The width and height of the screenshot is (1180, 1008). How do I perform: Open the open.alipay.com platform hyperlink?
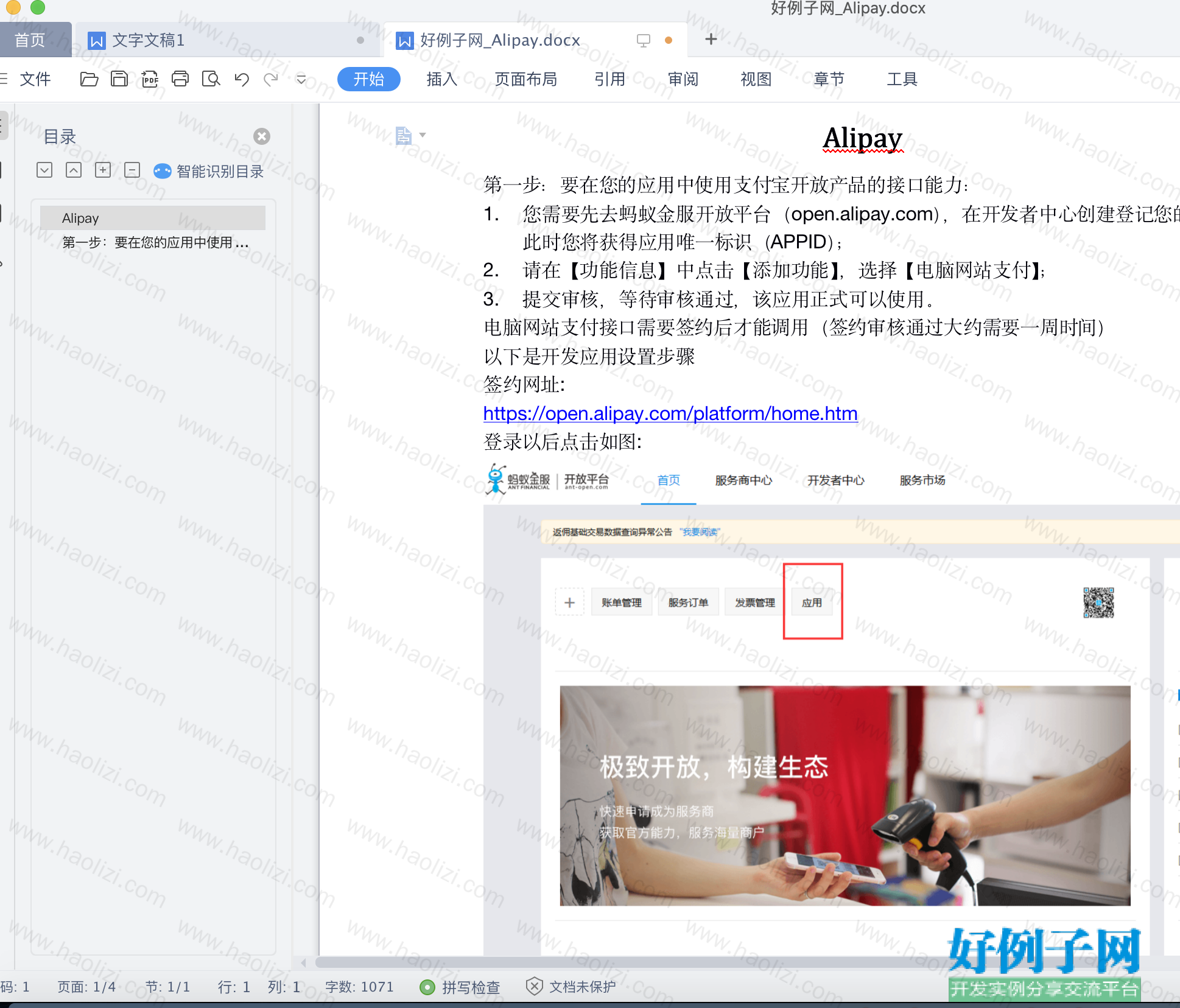click(670, 413)
